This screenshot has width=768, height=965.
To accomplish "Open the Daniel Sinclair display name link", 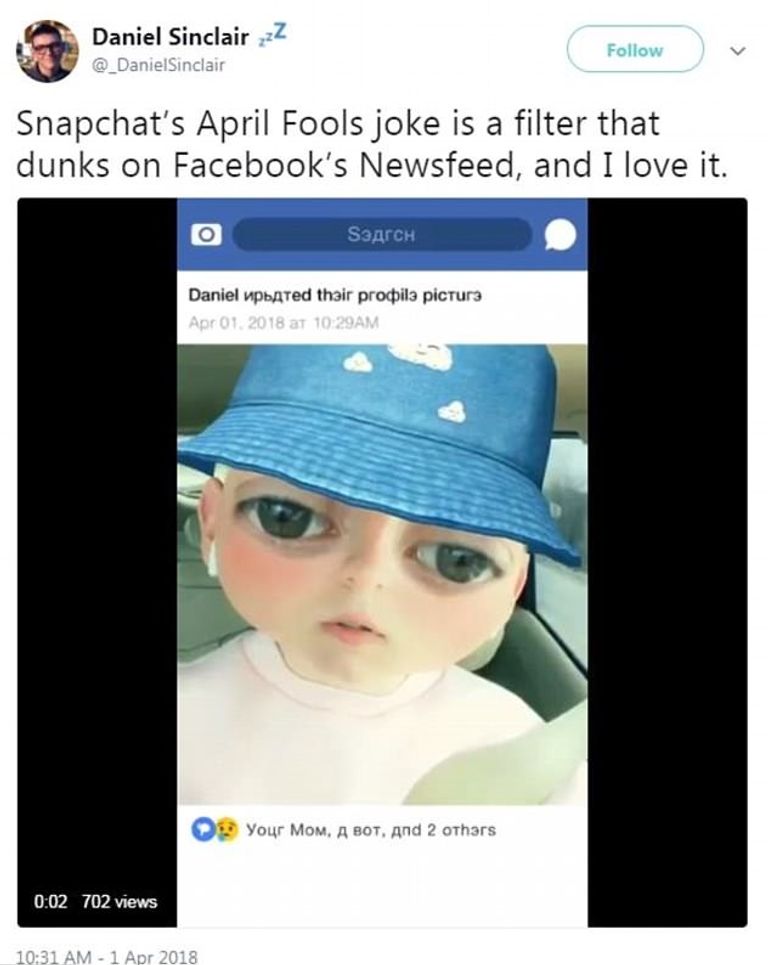I will (x=171, y=37).
